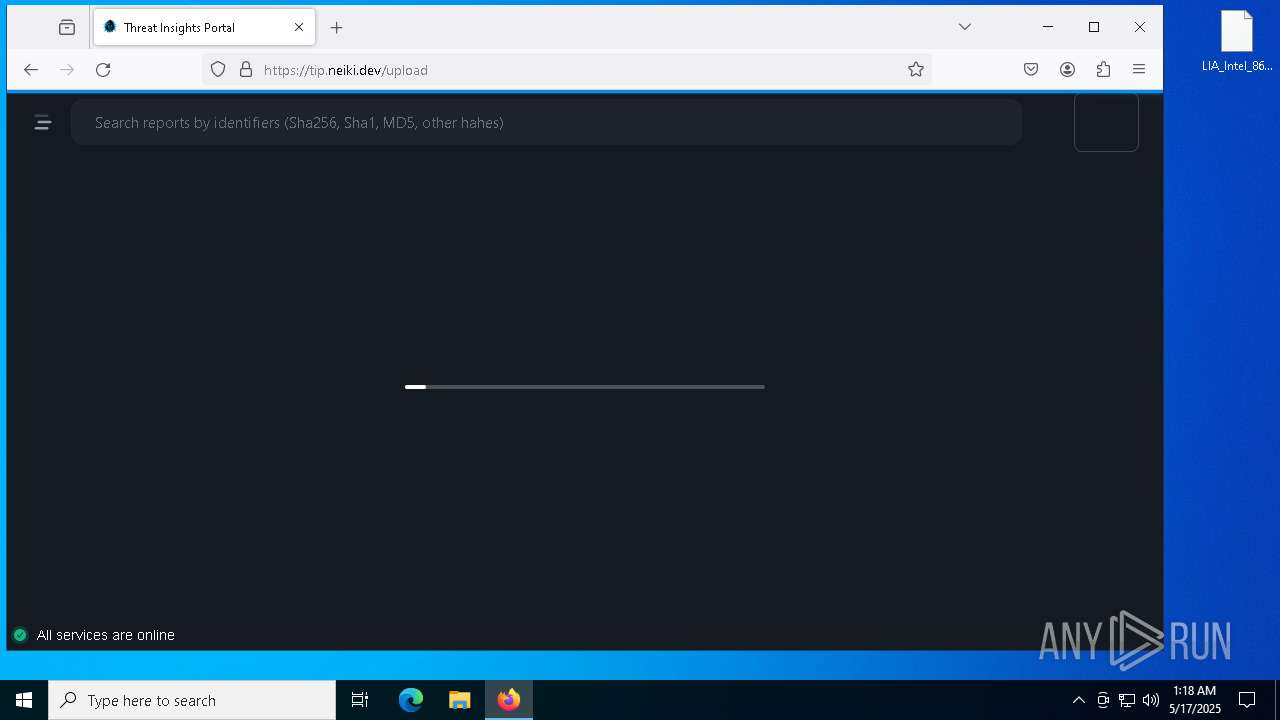Viewport: 1280px width, 720px height.
Task: Launch Microsoft Edge from the taskbar
Action: pyautogui.click(x=411, y=700)
